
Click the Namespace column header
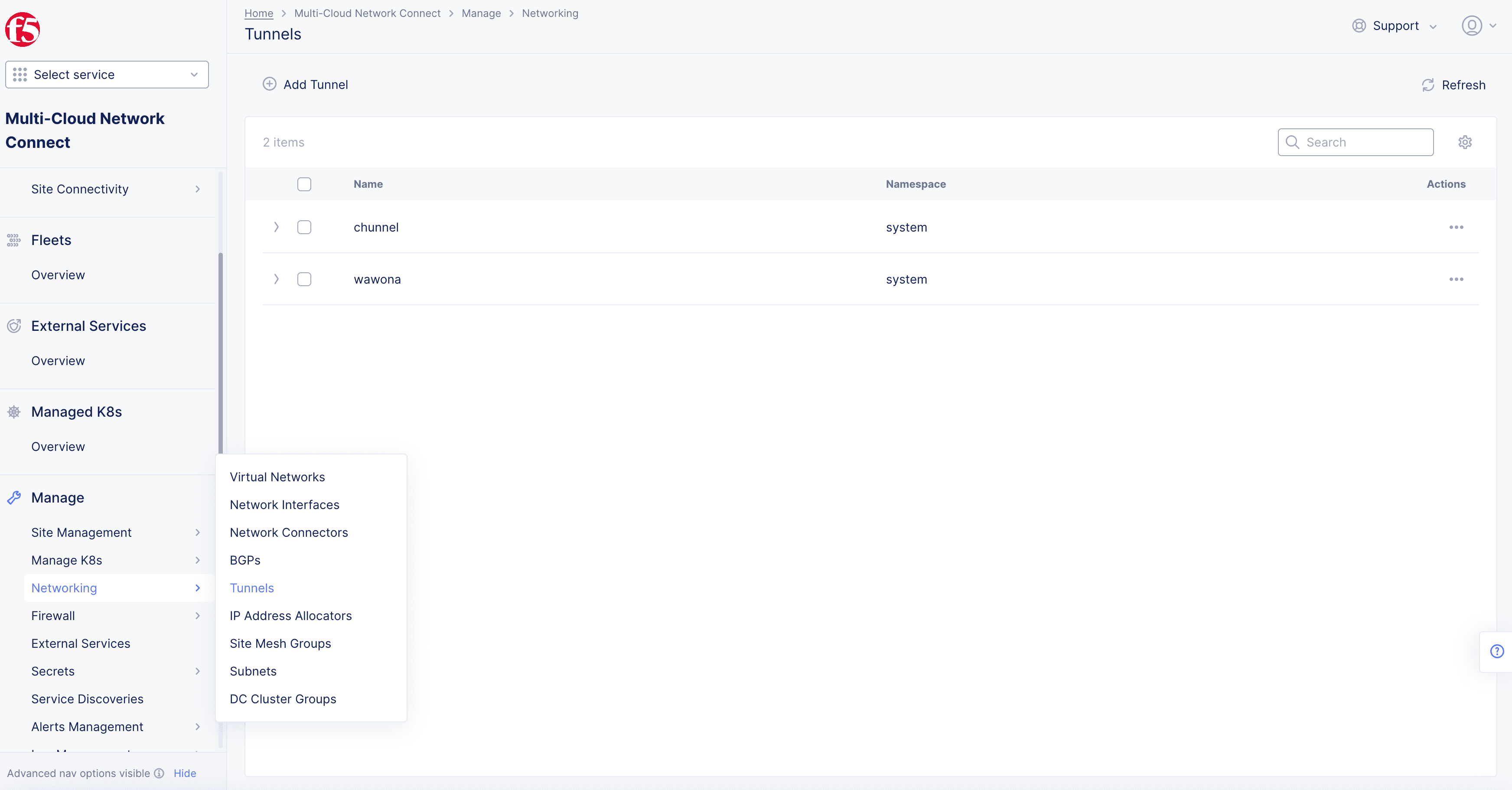(916, 184)
